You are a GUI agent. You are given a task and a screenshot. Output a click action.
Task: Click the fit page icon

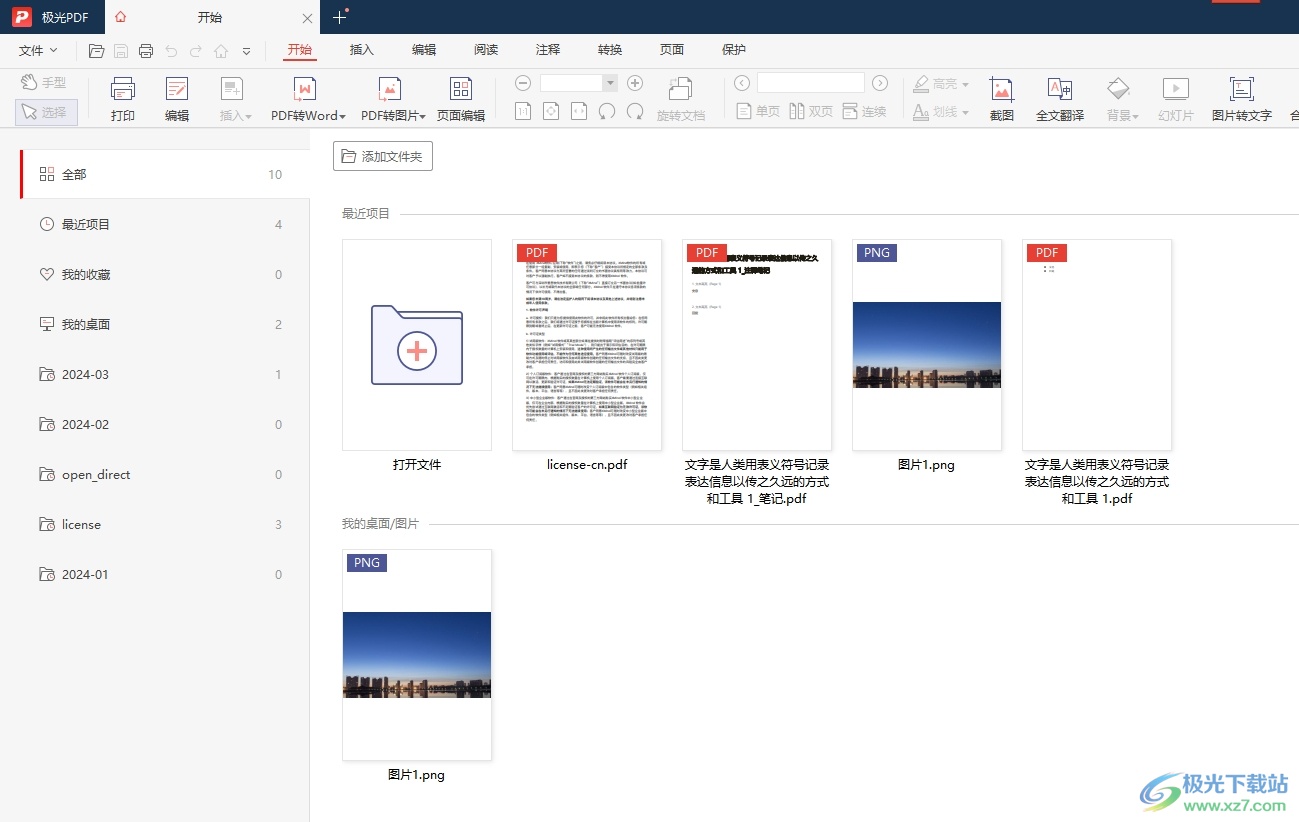click(551, 111)
